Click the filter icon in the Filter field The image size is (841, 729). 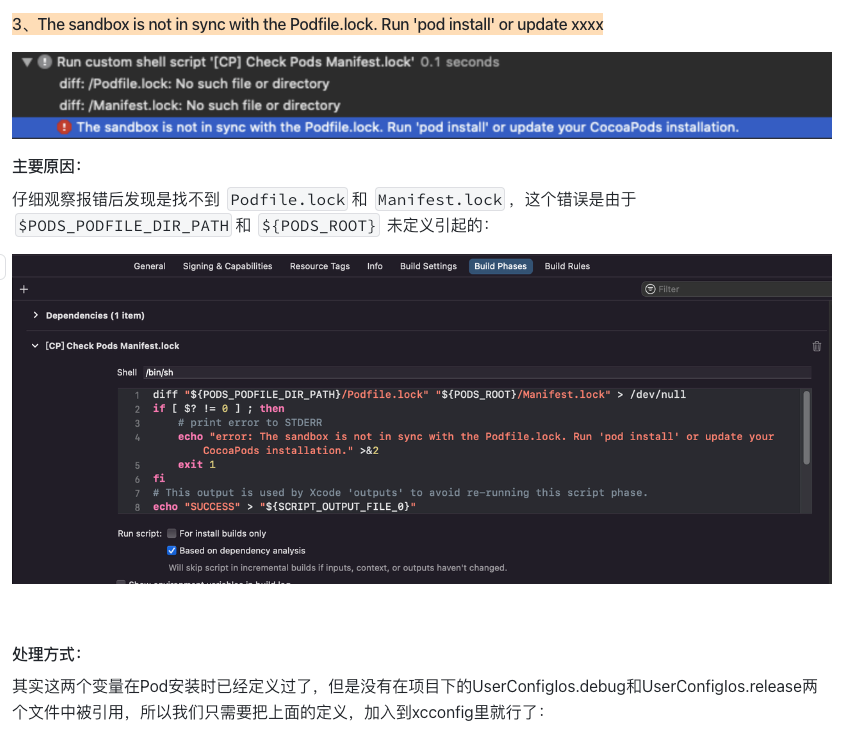click(650, 289)
